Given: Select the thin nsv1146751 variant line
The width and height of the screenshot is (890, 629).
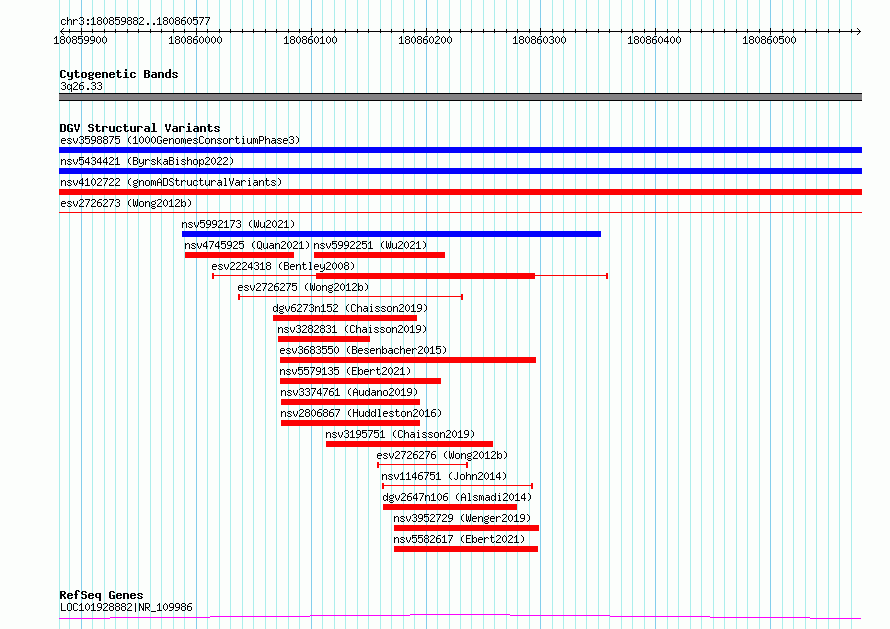Looking at the screenshot, I should [x=457, y=486].
